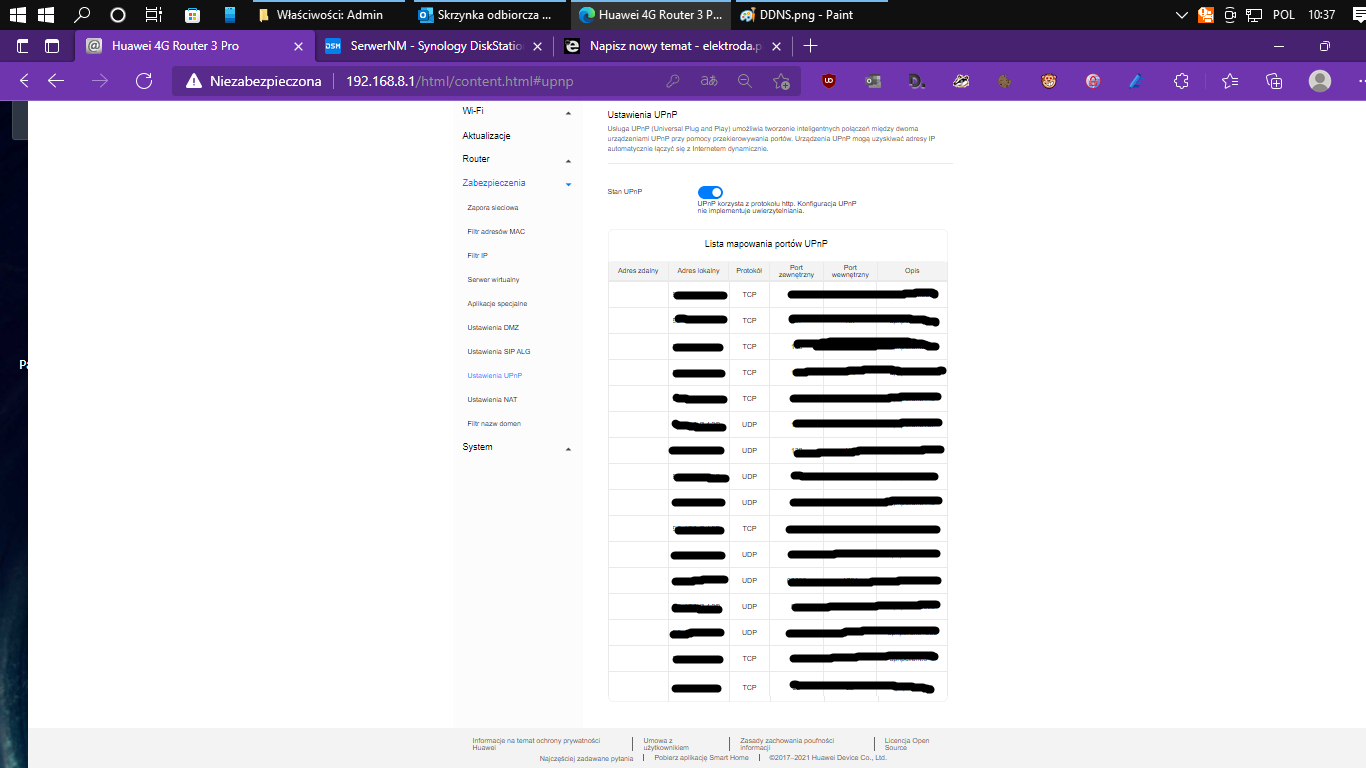1366x768 pixels.
Task: Expand the Wi-Fi sidebar section arrow
Action: [568, 113]
